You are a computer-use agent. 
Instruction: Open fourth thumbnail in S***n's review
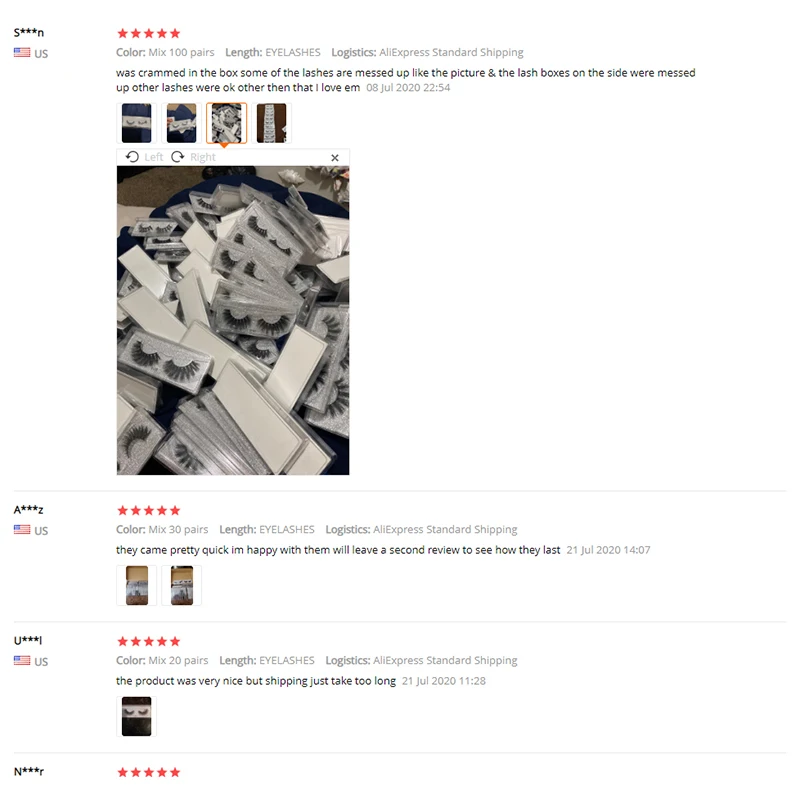tap(271, 123)
